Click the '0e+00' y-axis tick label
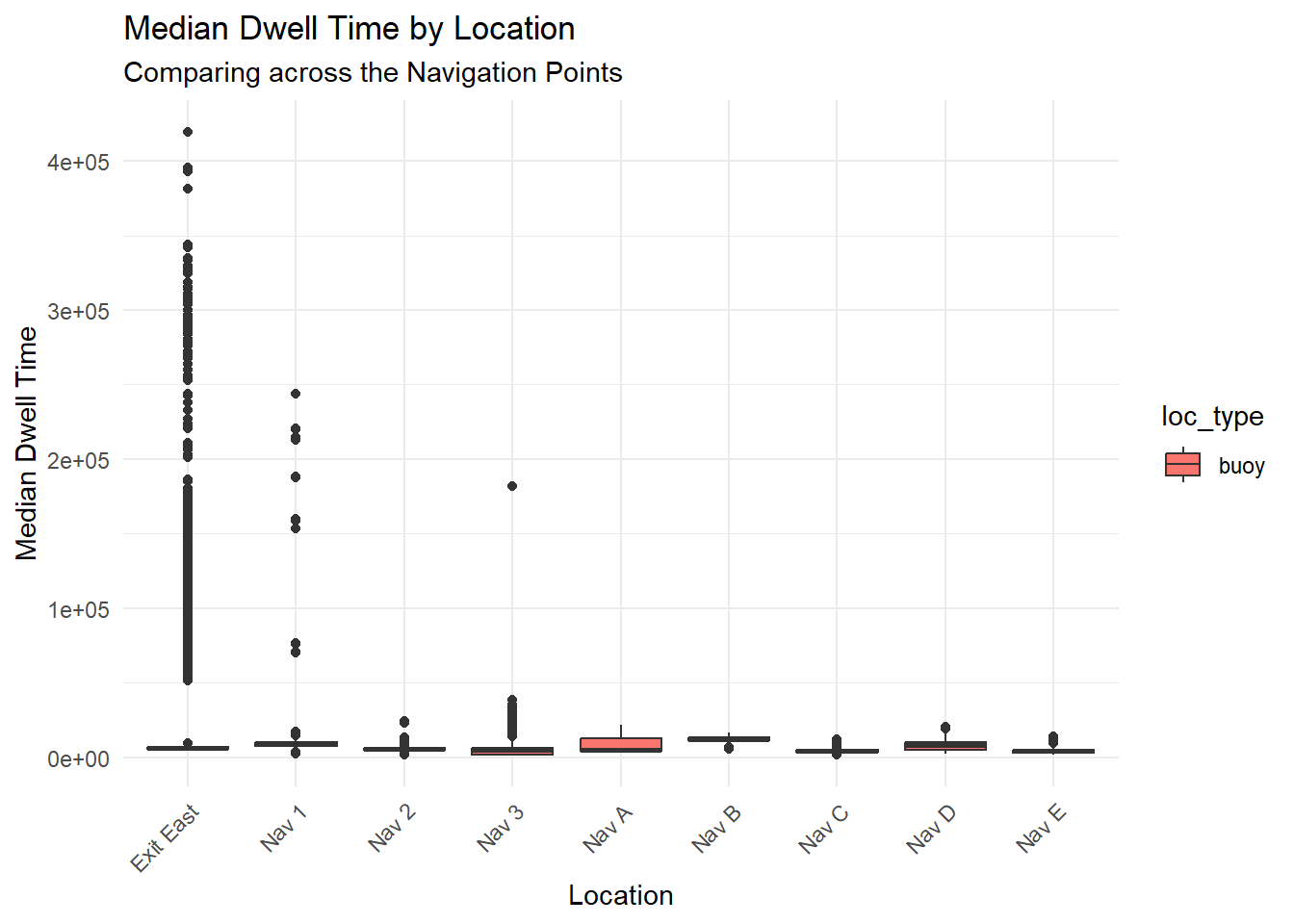Screen dimensions: 1294x924 coord(78,758)
